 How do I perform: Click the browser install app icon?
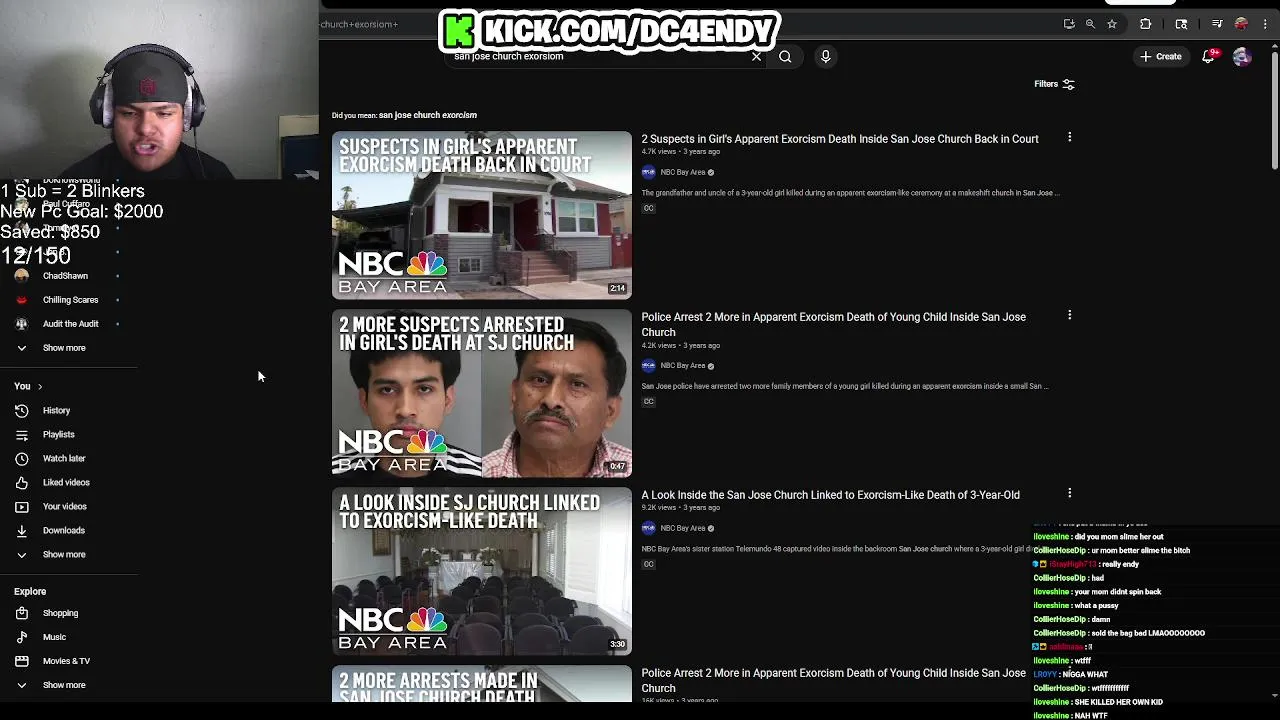(x=1069, y=24)
